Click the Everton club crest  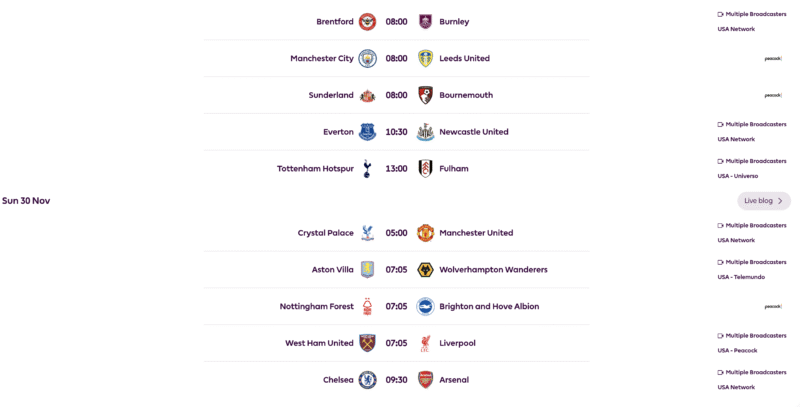click(368, 132)
